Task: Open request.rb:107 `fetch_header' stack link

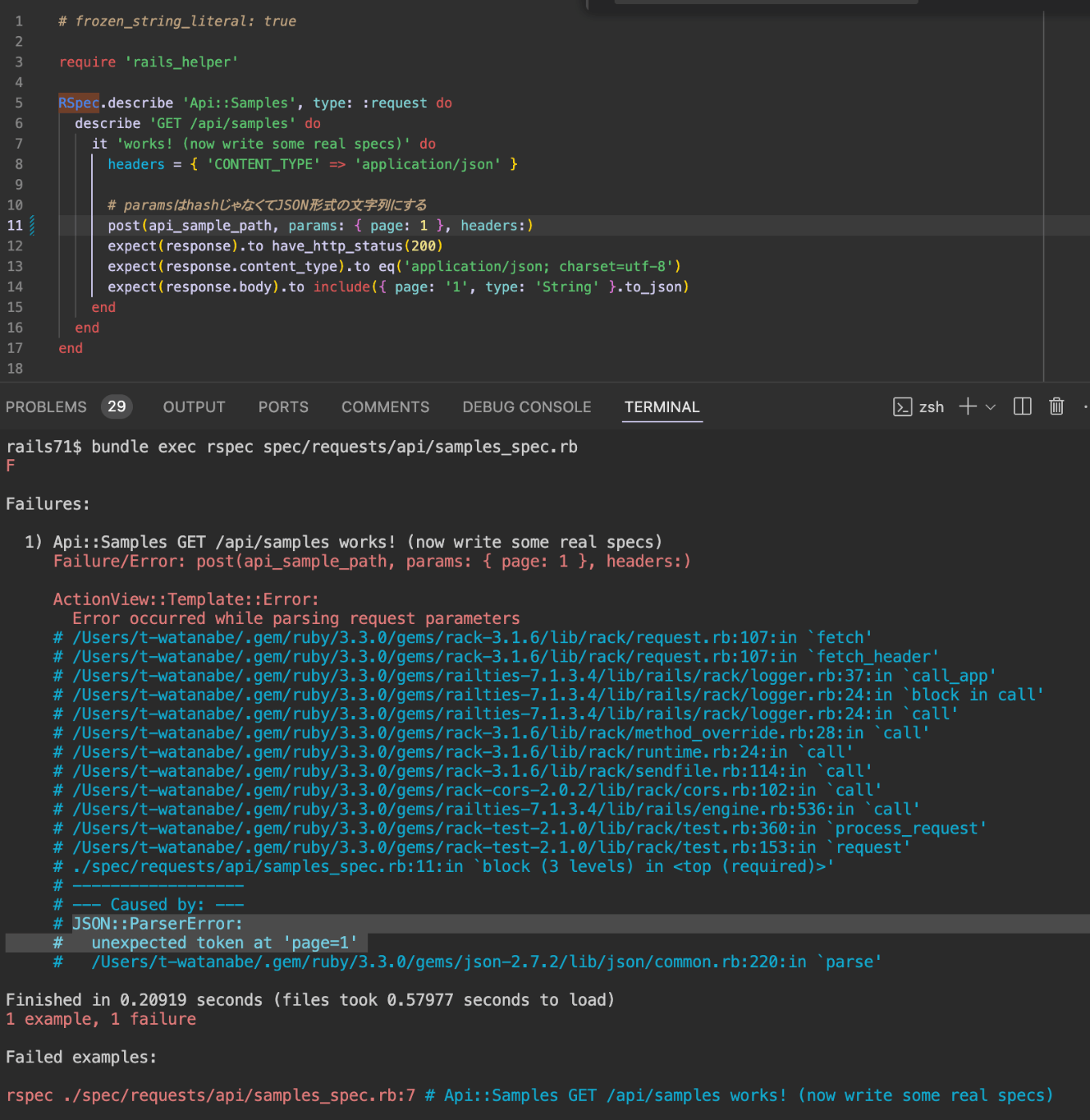Action: [x=506, y=657]
